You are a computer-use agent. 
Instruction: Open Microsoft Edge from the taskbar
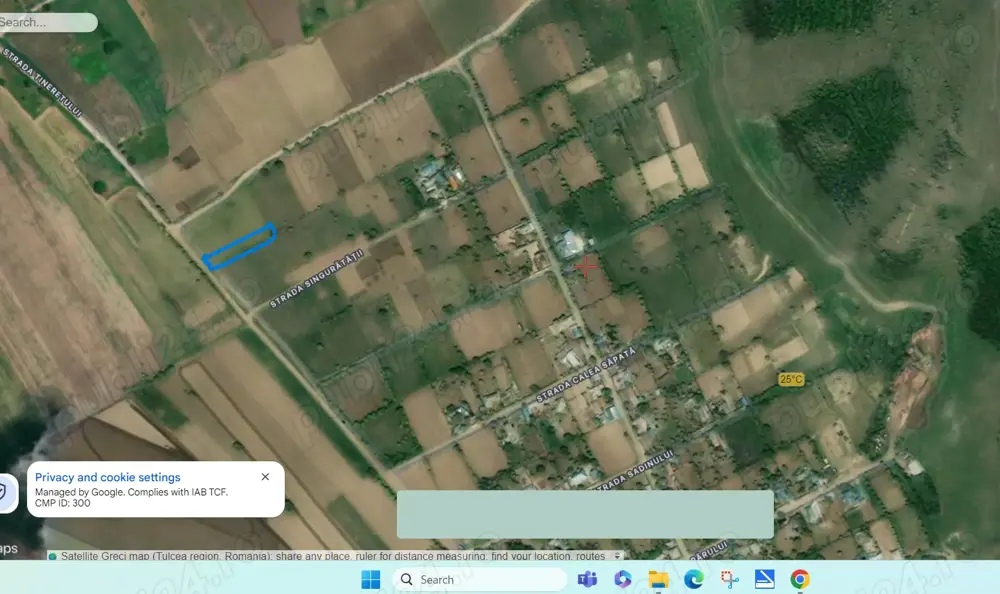[694, 579]
